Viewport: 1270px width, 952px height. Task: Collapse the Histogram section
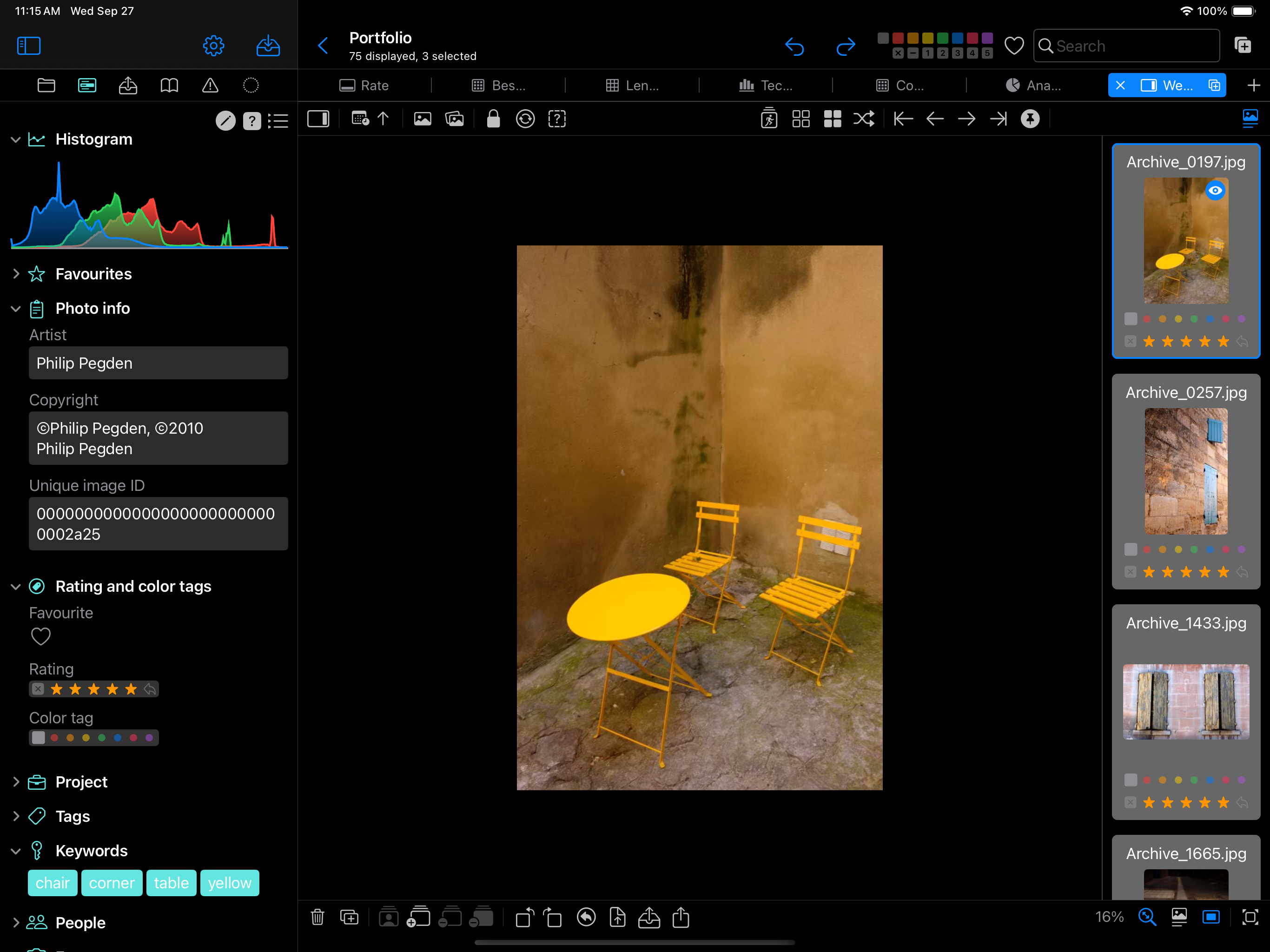(x=16, y=139)
